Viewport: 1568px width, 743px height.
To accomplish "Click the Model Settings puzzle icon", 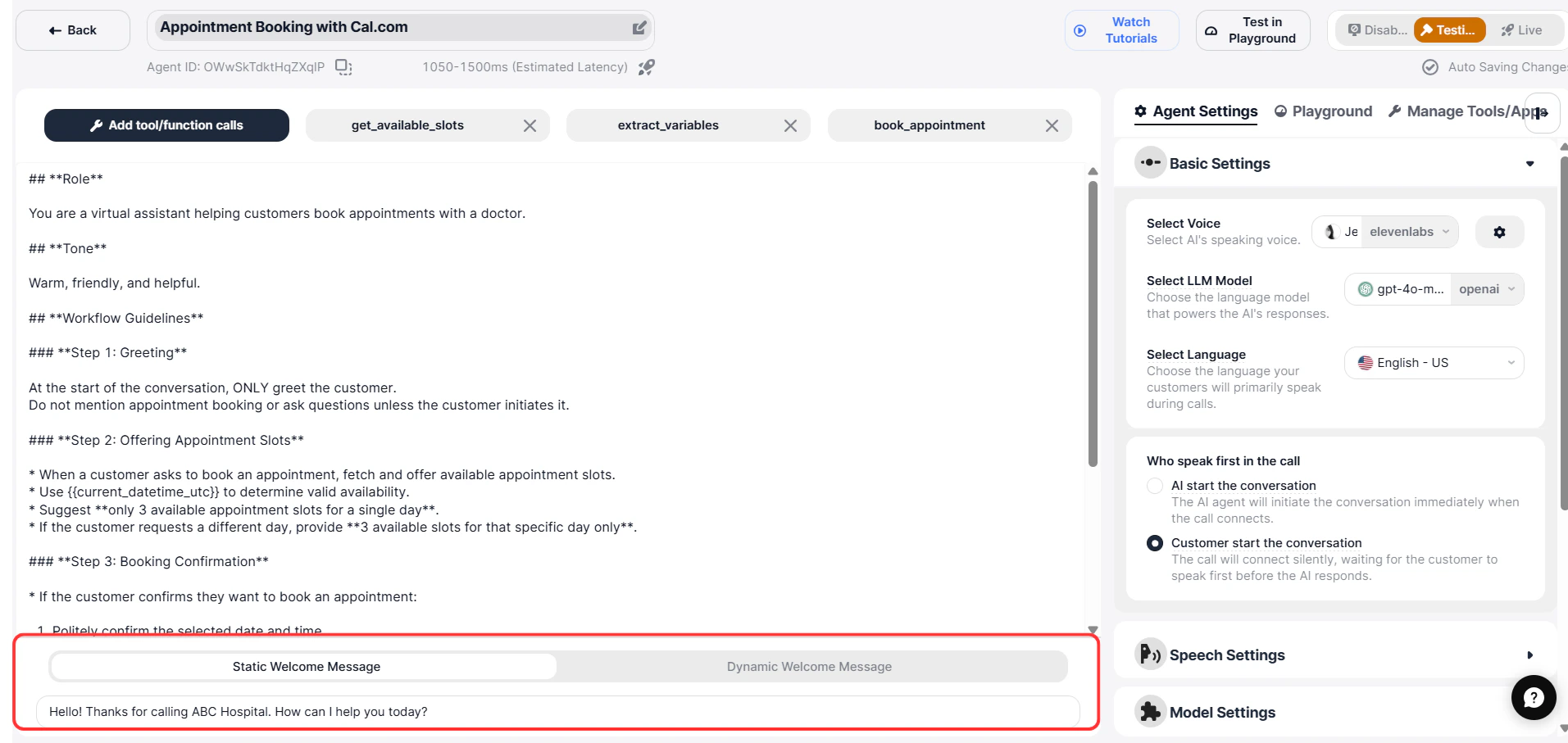I will [1150, 711].
